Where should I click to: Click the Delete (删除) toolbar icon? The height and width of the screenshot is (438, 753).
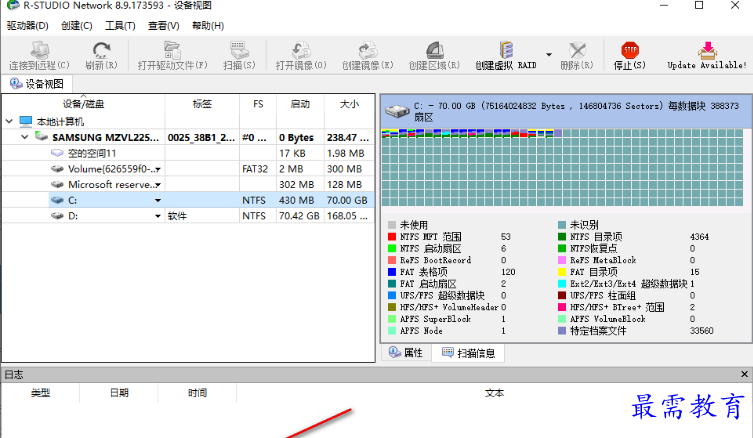pyautogui.click(x=577, y=50)
